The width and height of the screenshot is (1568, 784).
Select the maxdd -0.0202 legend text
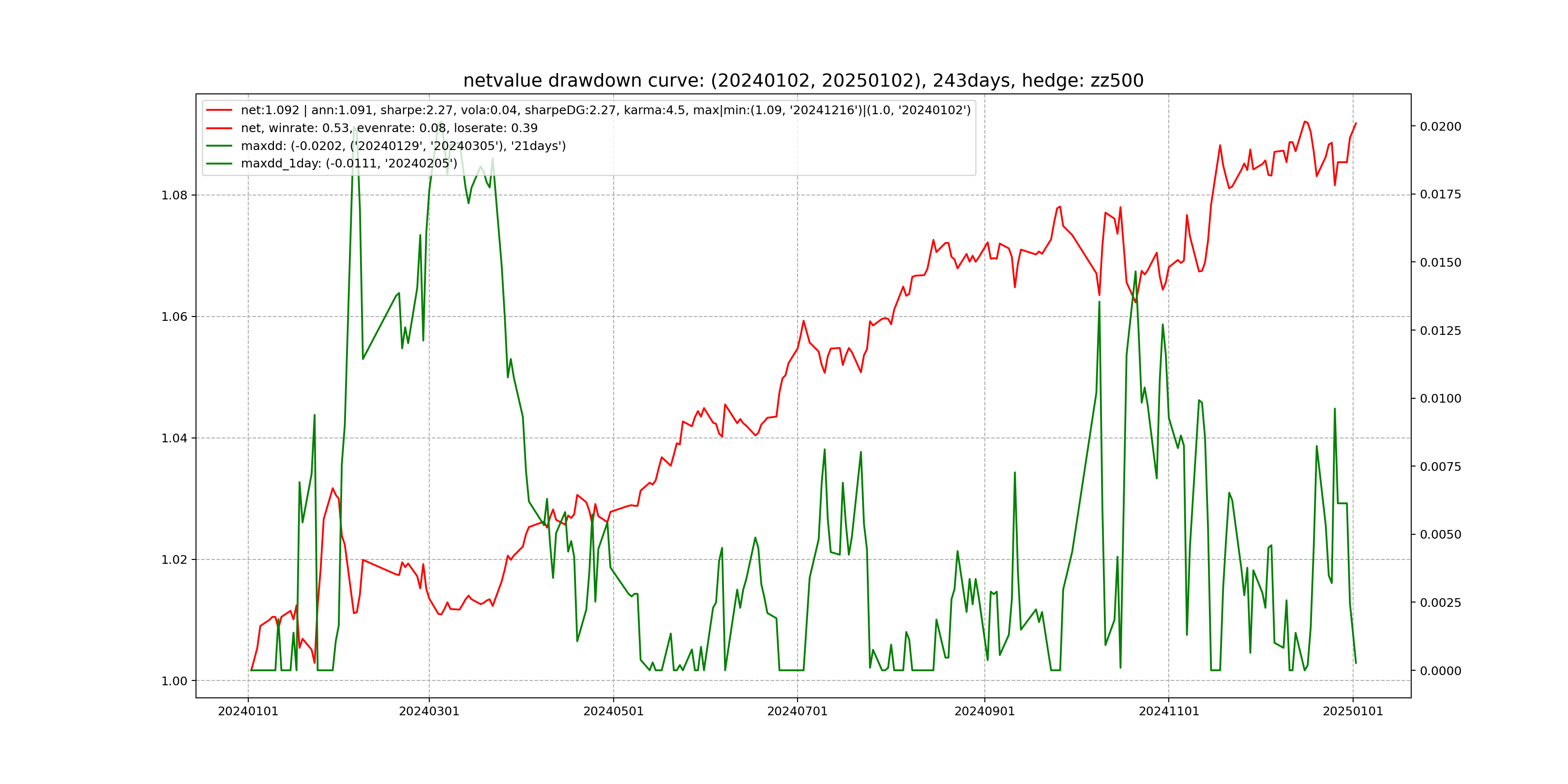[x=403, y=146]
